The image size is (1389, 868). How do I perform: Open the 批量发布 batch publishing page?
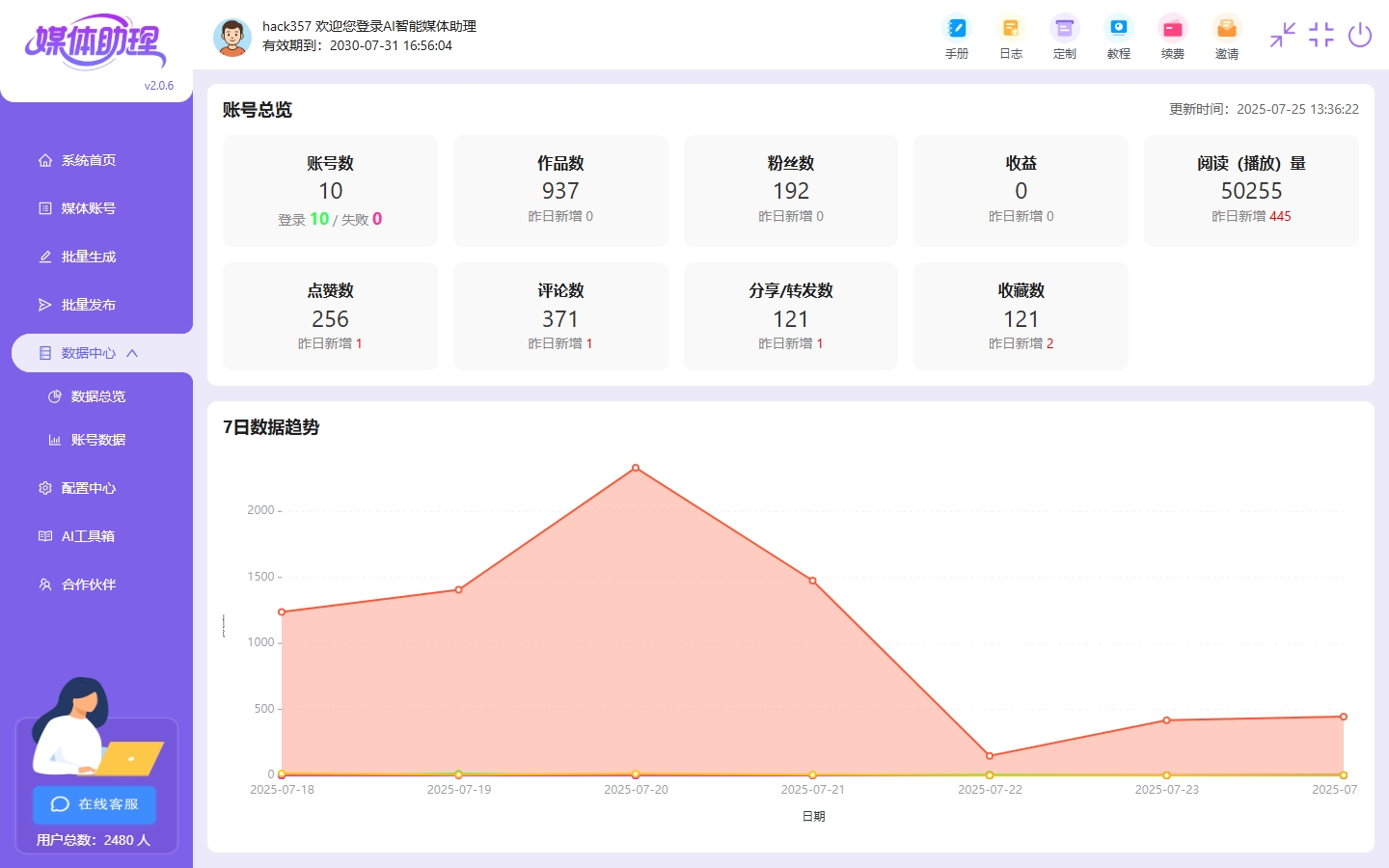coord(87,304)
